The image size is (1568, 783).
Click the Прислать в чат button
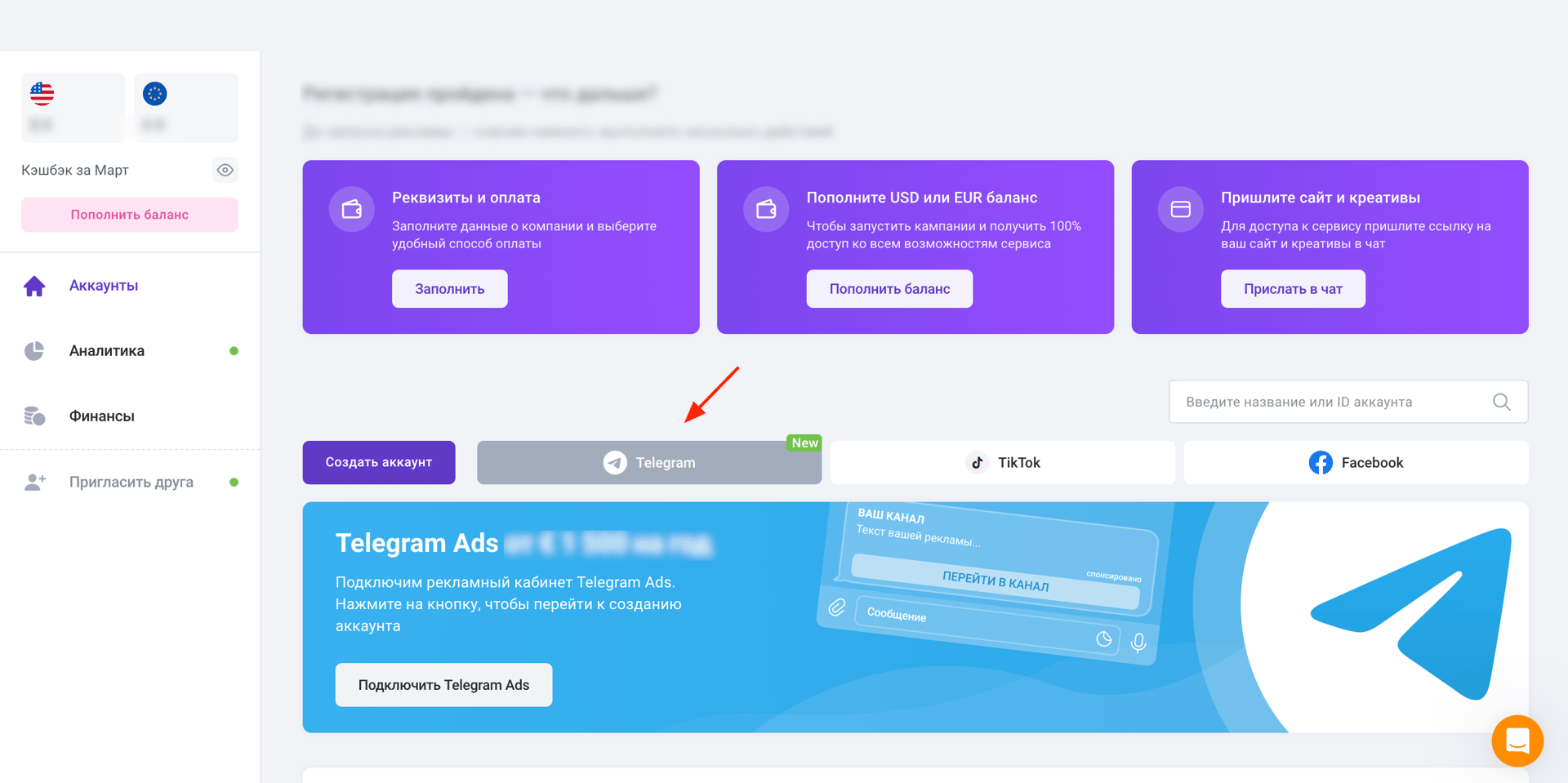[x=1293, y=289]
